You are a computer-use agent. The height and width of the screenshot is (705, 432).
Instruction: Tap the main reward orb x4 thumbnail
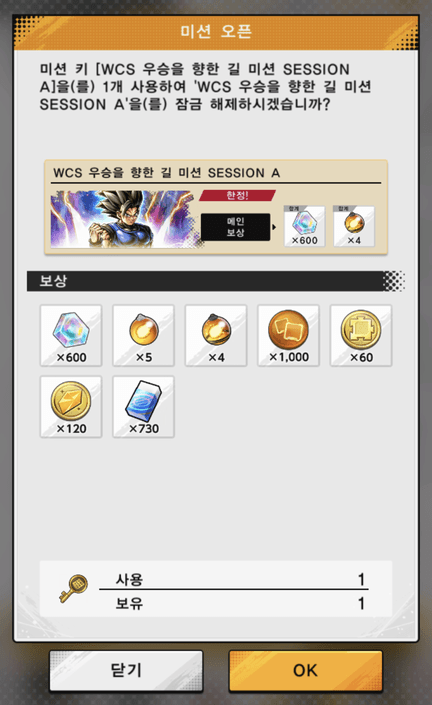click(x=354, y=226)
